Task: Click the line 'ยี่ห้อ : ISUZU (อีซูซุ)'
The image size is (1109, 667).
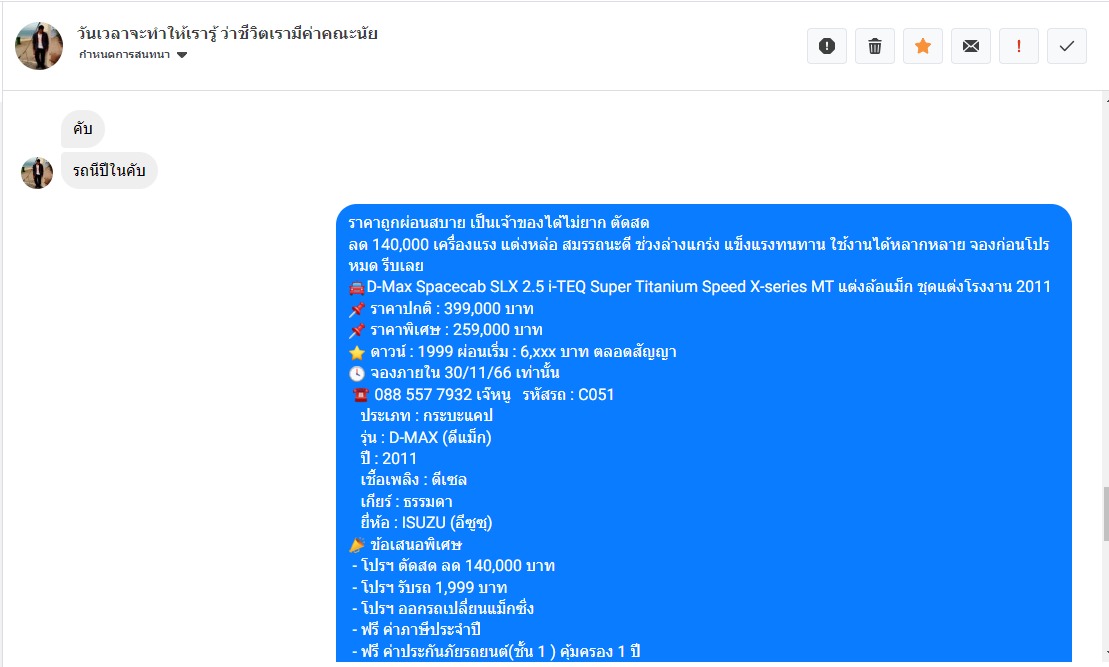Action: [x=426, y=523]
